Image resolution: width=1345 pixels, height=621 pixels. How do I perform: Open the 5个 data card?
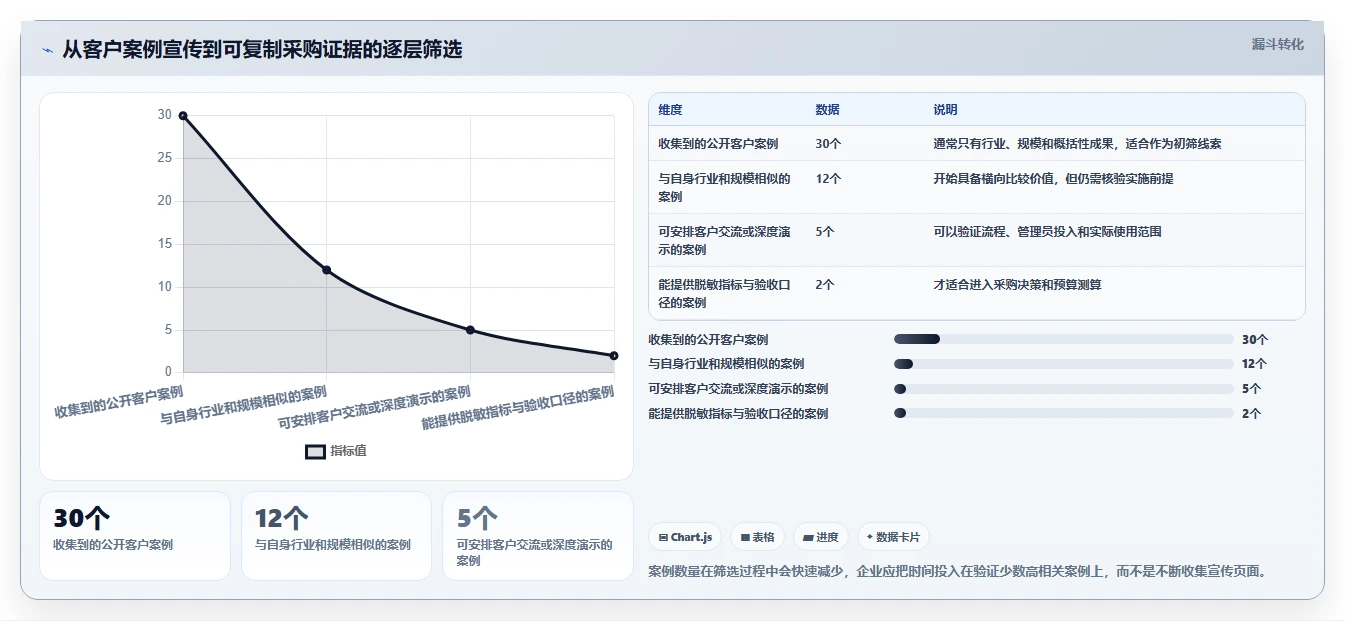[x=538, y=535]
